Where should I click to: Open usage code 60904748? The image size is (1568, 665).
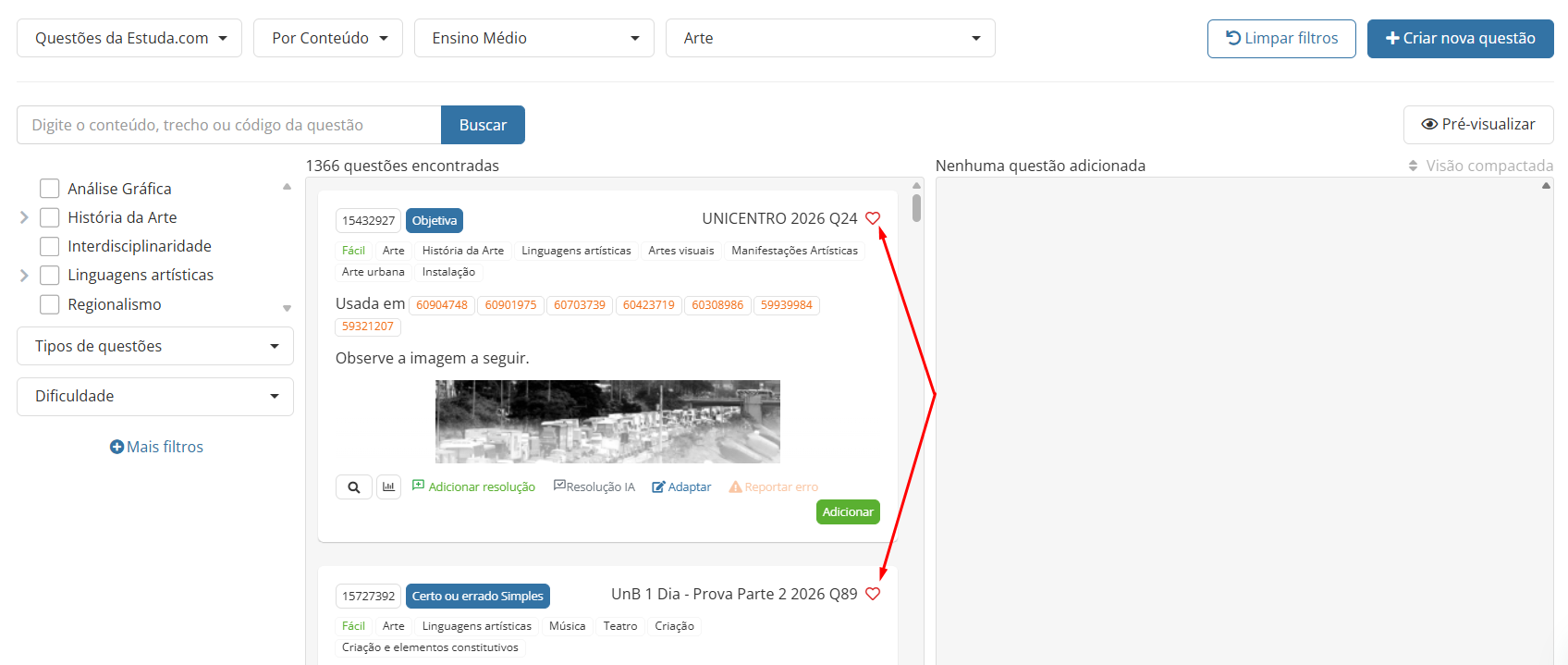click(442, 305)
